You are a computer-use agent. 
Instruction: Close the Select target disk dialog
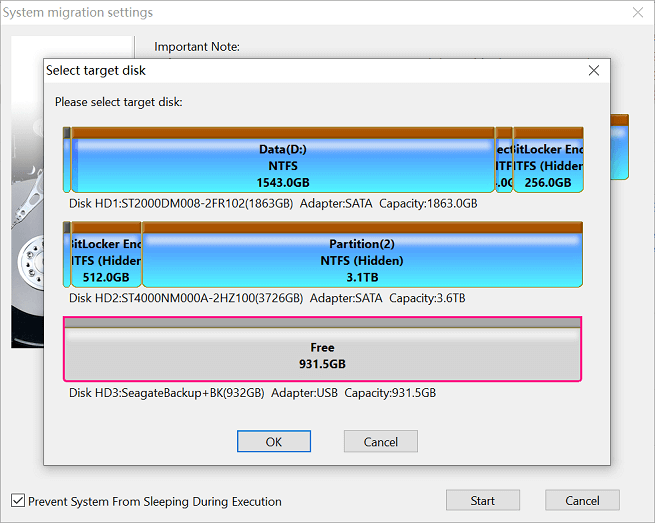tap(593, 71)
